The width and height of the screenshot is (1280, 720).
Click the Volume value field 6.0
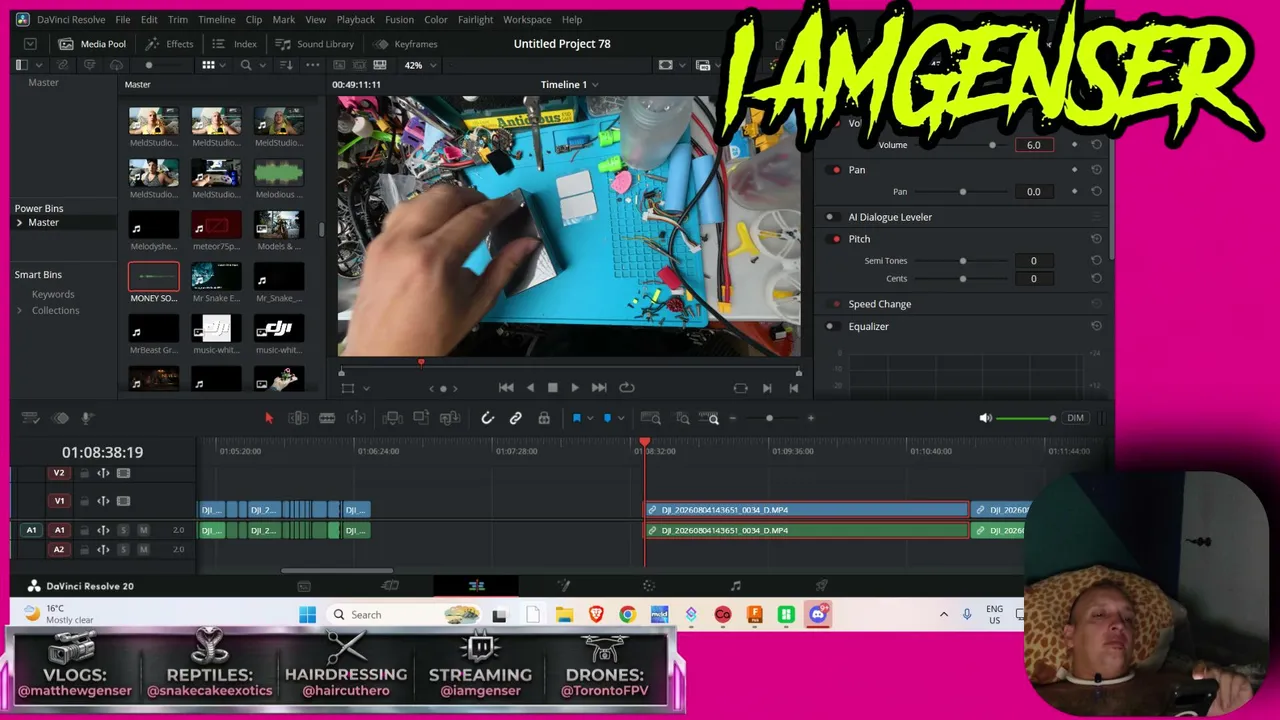[x=1034, y=145]
